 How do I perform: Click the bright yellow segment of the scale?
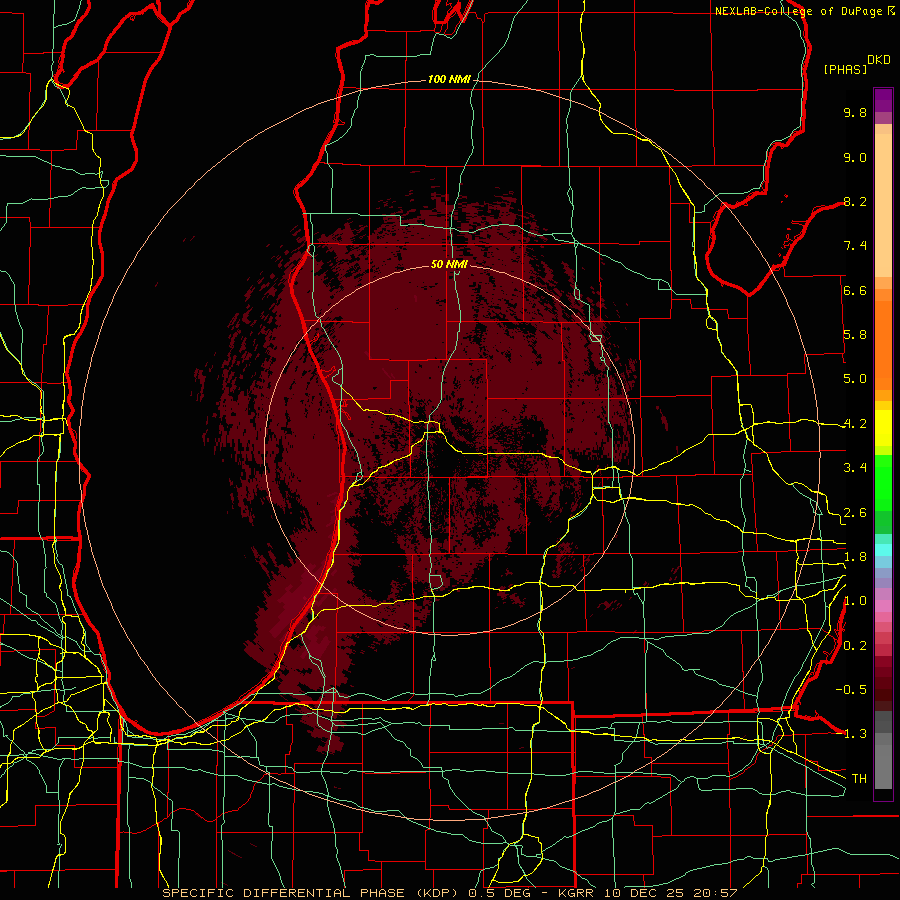click(883, 428)
